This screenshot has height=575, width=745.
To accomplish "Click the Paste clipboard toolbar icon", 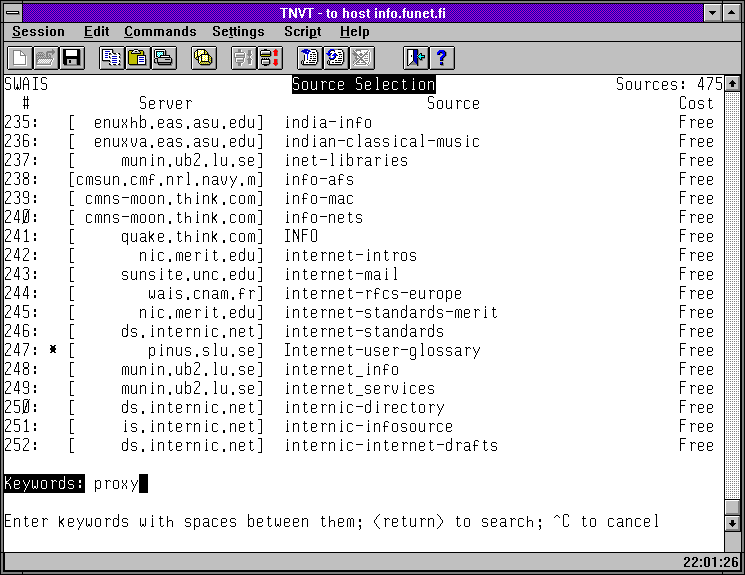I will click(137, 58).
